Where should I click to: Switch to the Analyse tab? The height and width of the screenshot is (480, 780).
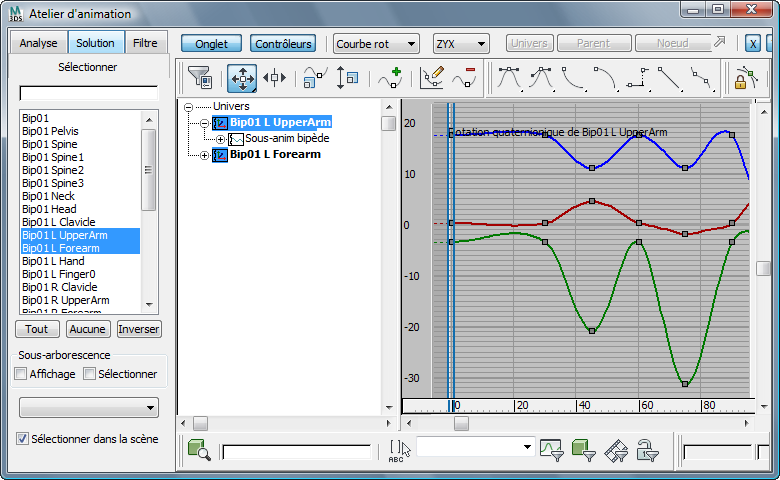[38, 43]
